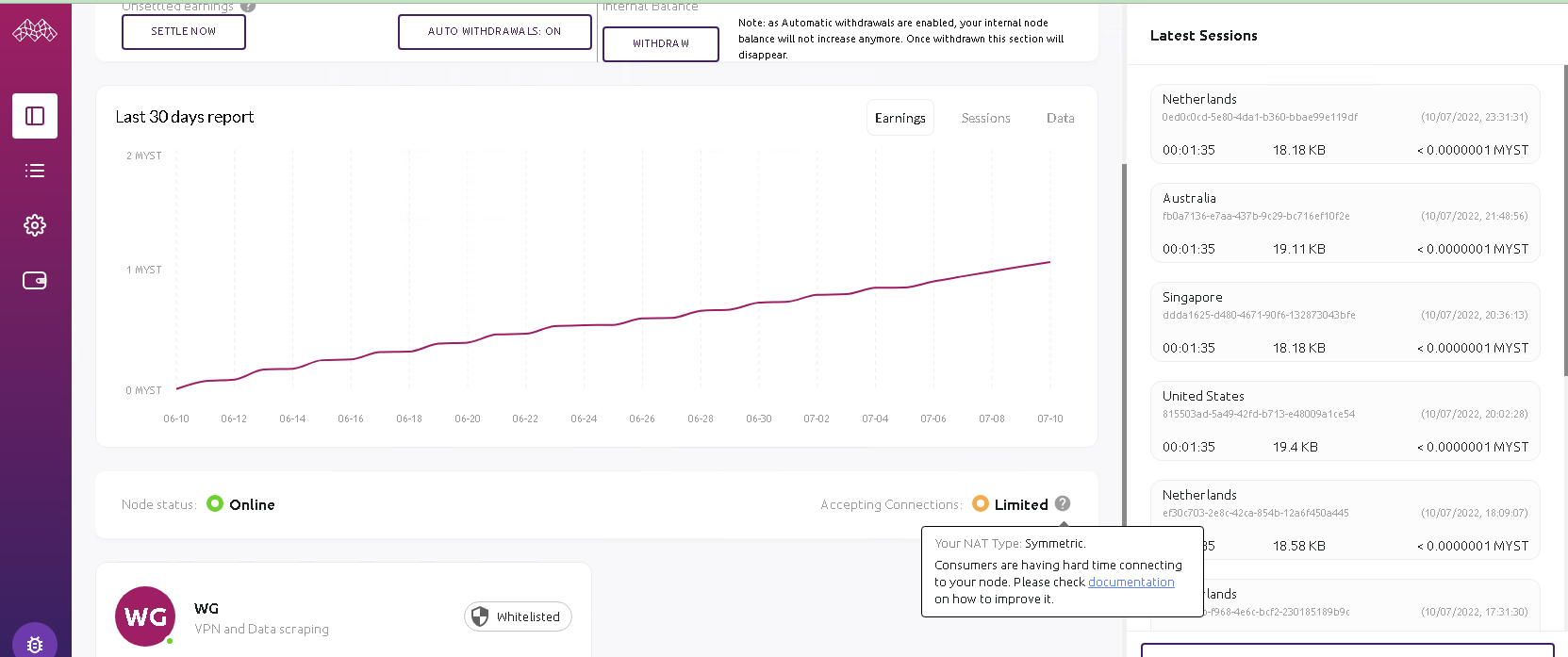Open the Sessions list icon in the sidebar
Image resolution: width=1568 pixels, height=657 pixels.
[x=35, y=171]
